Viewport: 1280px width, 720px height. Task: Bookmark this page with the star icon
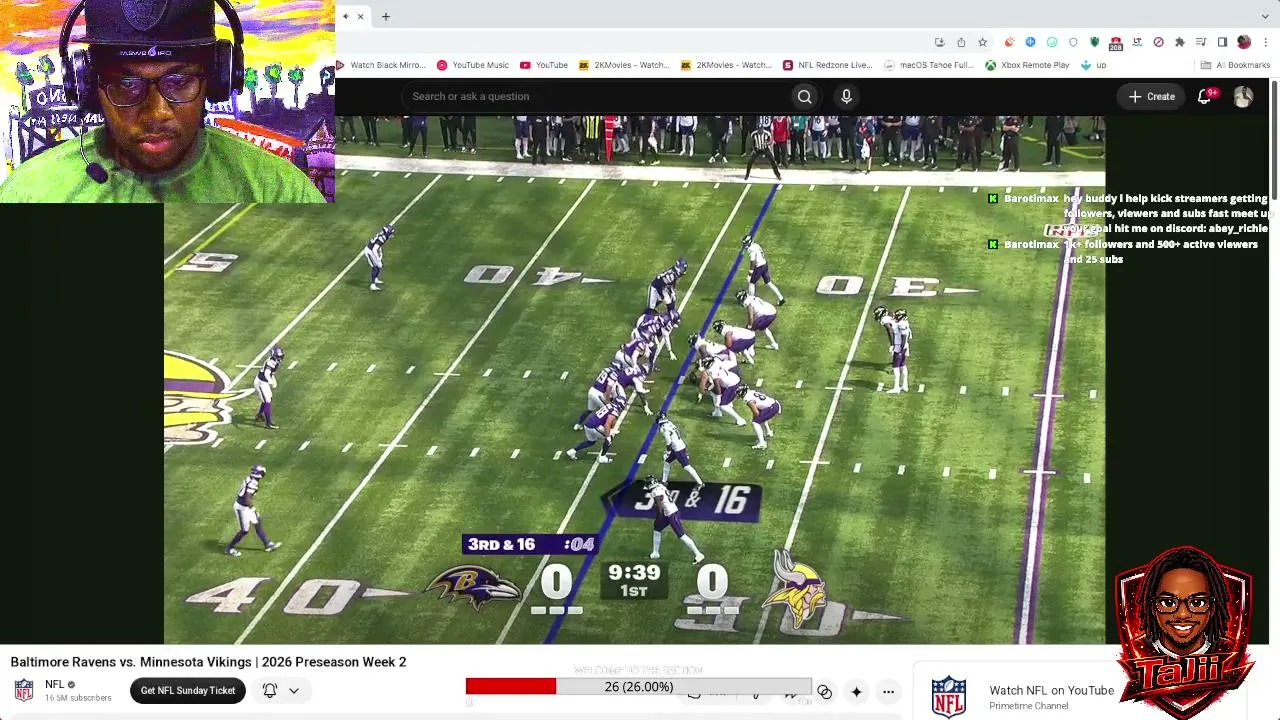click(983, 42)
